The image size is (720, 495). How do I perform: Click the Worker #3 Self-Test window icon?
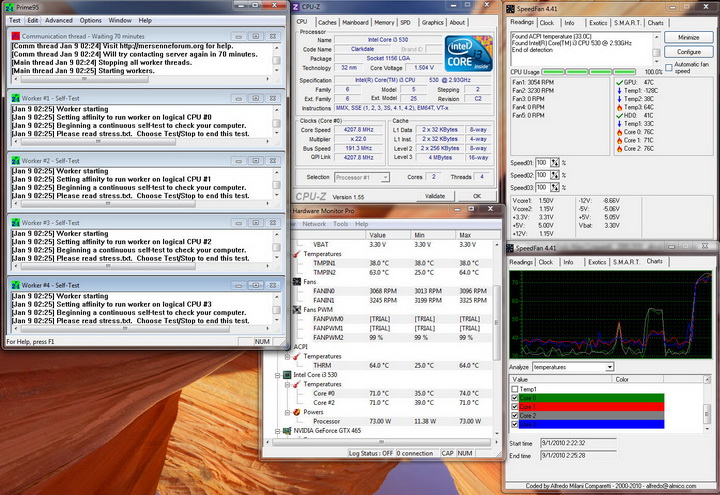click(15, 222)
